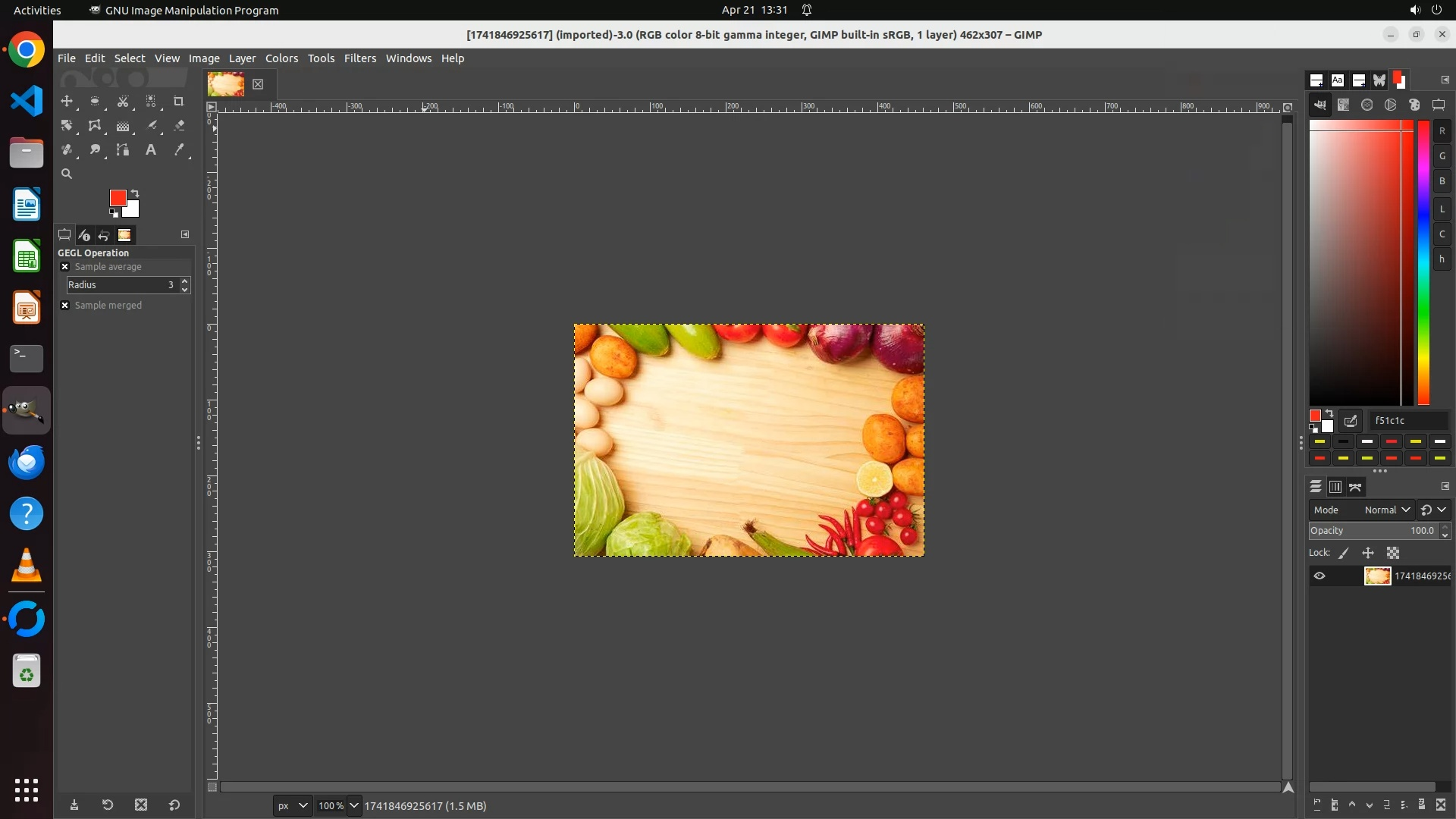
Task: Click the red foreground color swatch
Action: (118, 198)
